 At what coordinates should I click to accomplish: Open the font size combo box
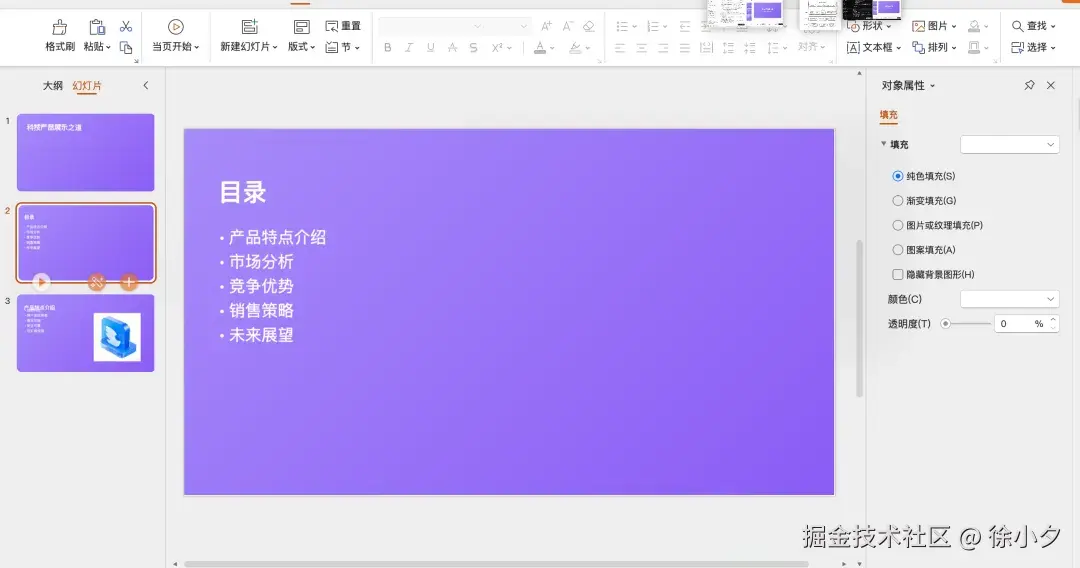(x=508, y=26)
